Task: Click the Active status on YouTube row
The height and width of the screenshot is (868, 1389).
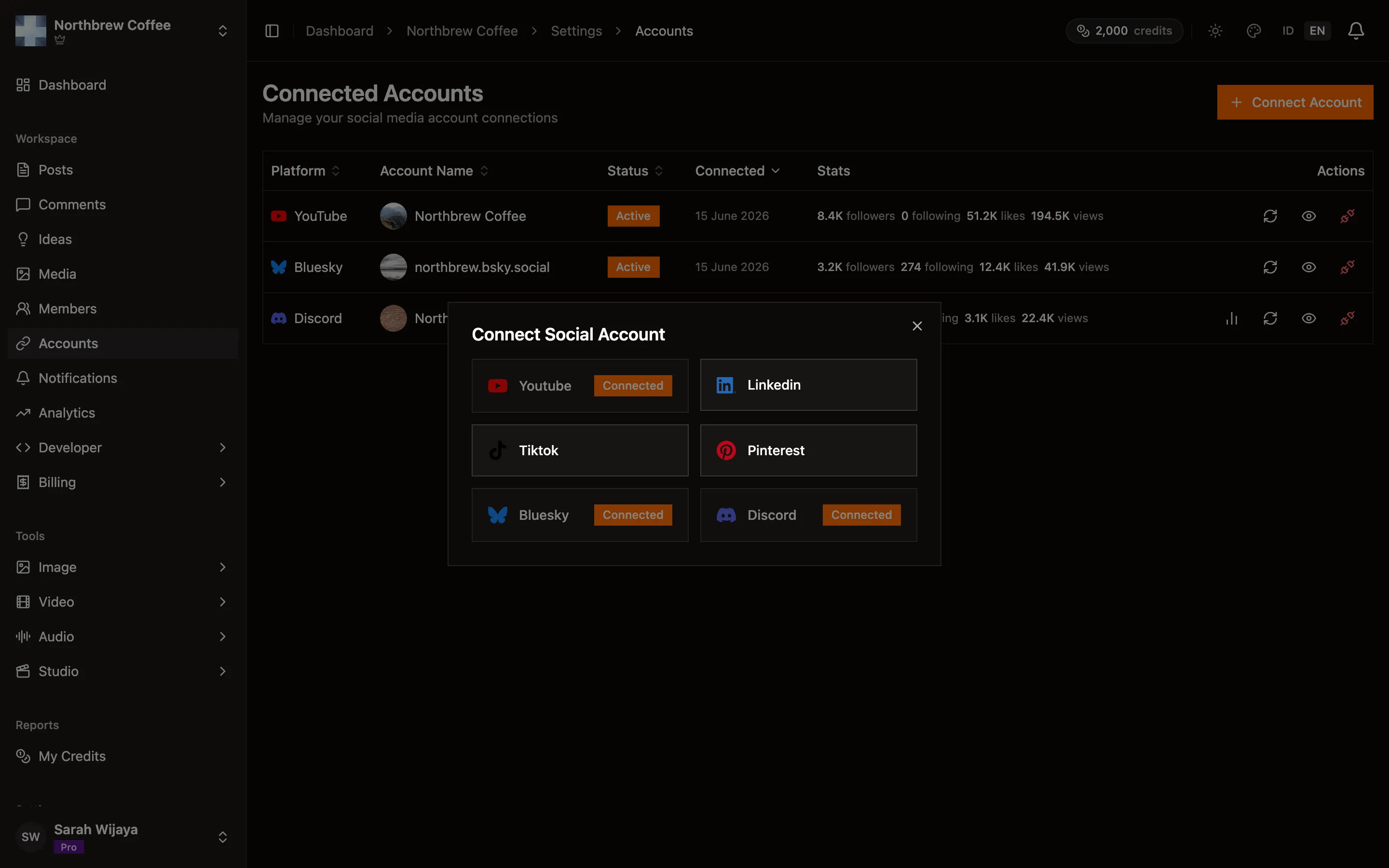Action: click(633, 216)
